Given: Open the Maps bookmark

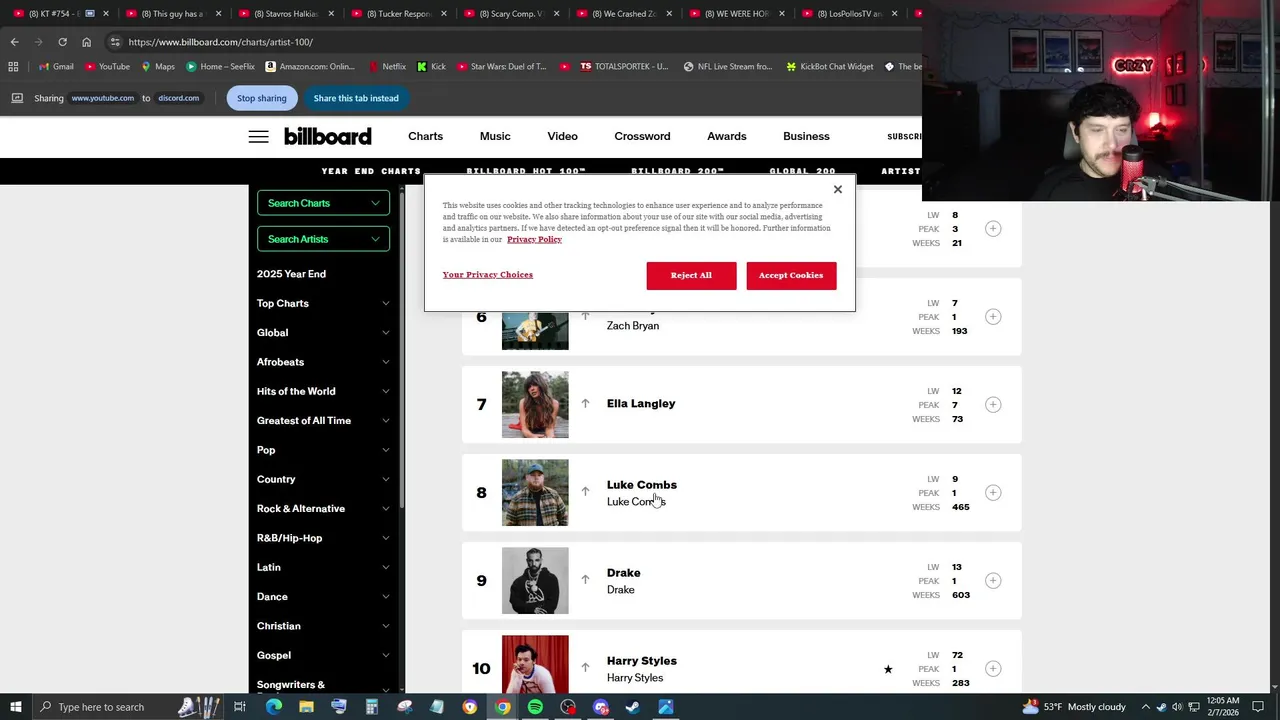Looking at the screenshot, I should pos(158,67).
